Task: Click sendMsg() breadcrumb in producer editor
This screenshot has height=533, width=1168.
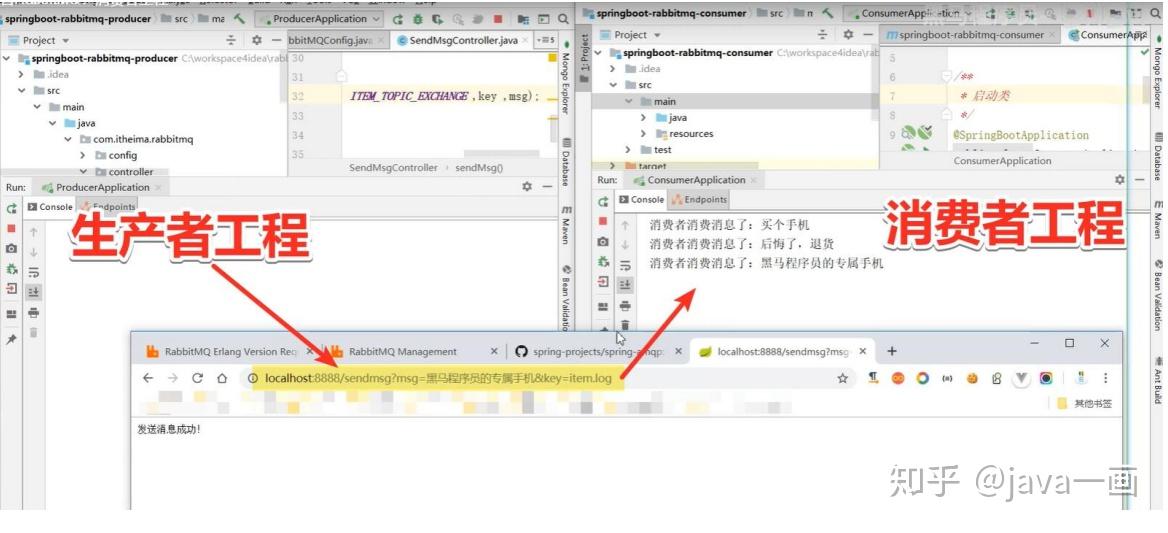Action: click(479, 168)
